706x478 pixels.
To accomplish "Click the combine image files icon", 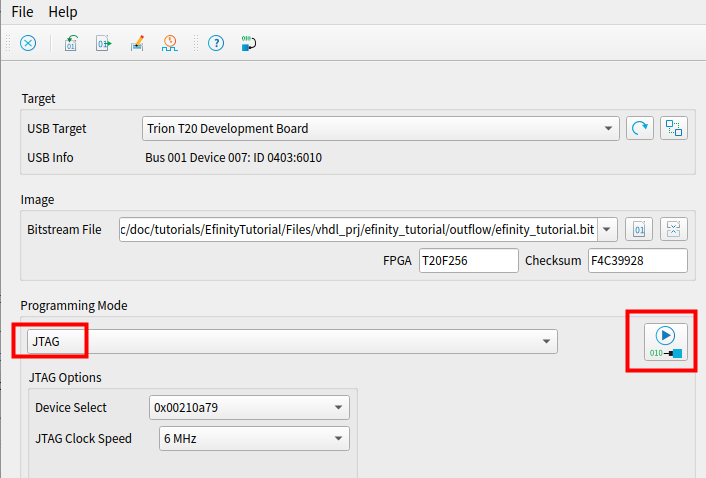I will click(x=674, y=230).
